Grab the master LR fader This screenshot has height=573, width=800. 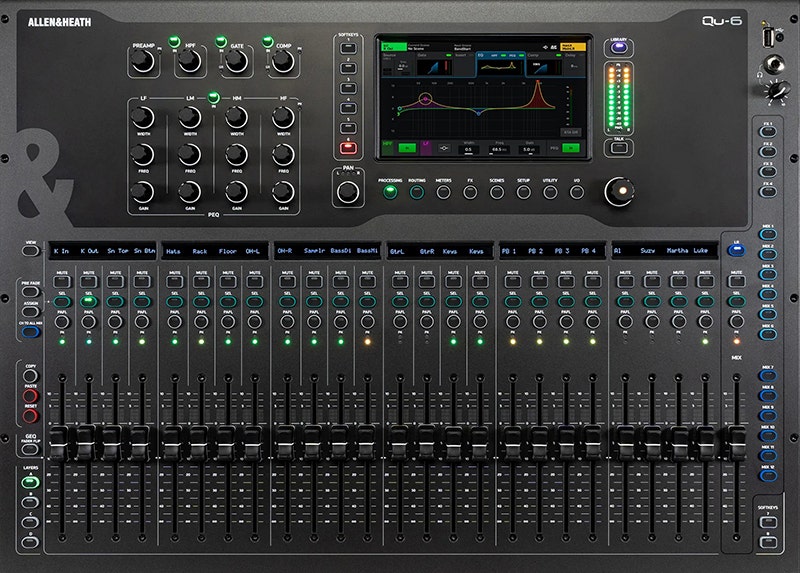click(x=736, y=443)
